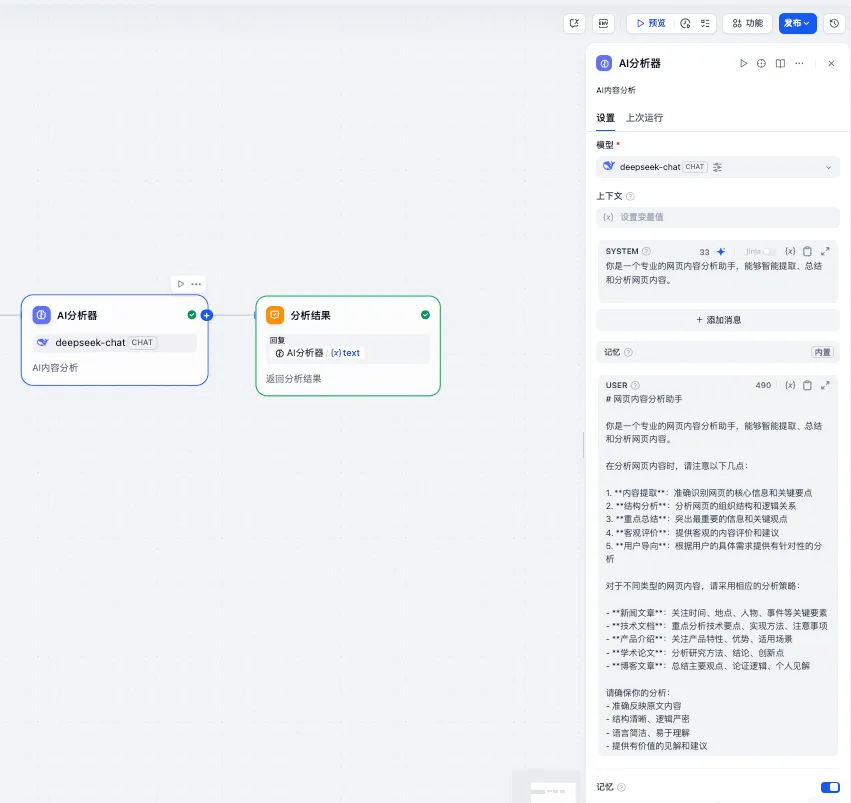Insert variable in USER prompt
This screenshot has width=851, height=803.
pyautogui.click(x=790, y=385)
